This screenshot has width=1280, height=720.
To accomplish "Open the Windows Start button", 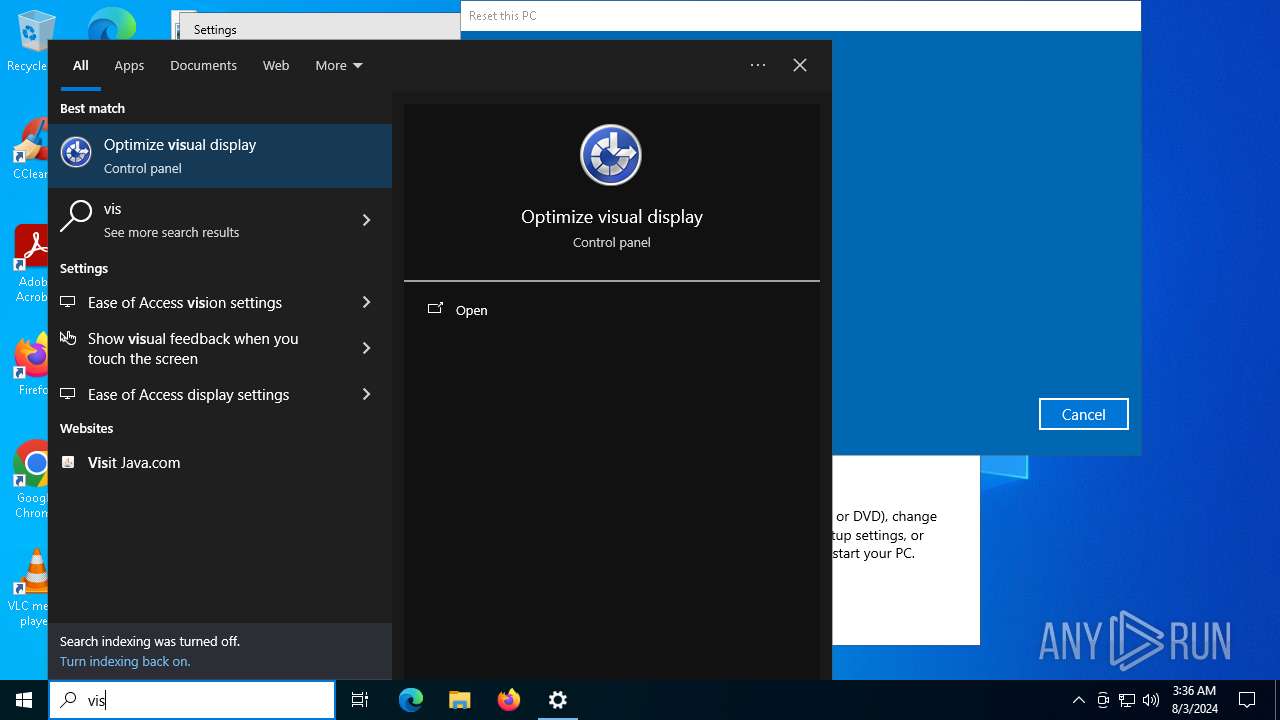I will coord(24,700).
